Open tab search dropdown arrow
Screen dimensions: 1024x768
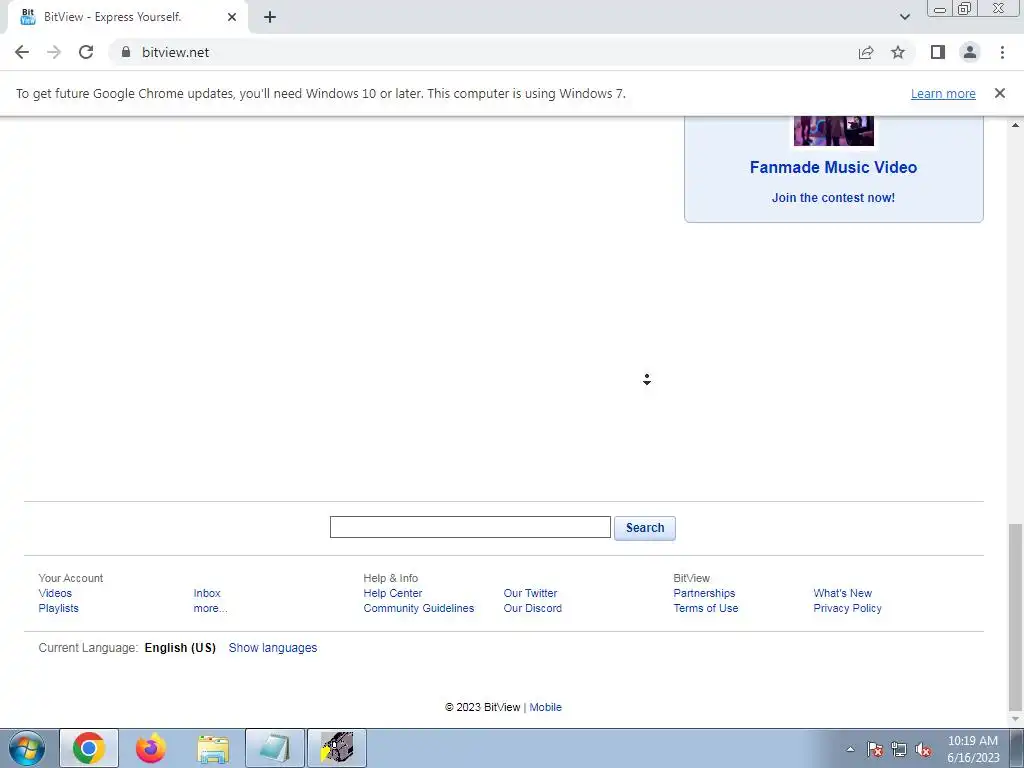tap(904, 17)
